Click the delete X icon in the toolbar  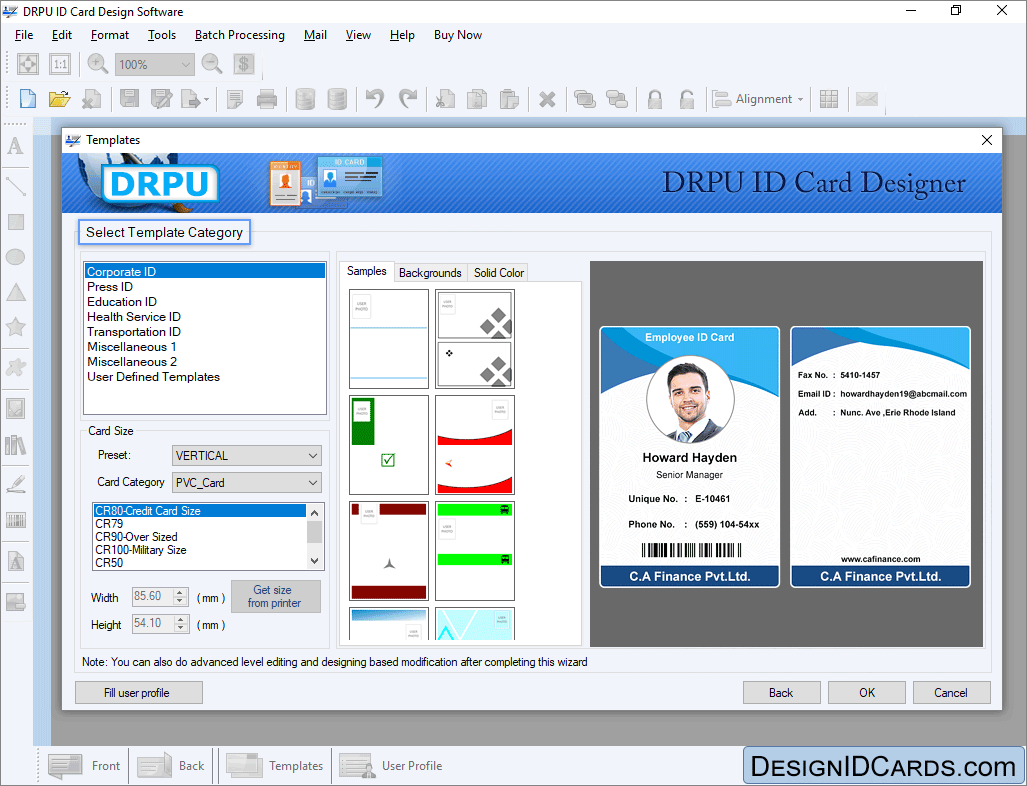click(x=547, y=100)
